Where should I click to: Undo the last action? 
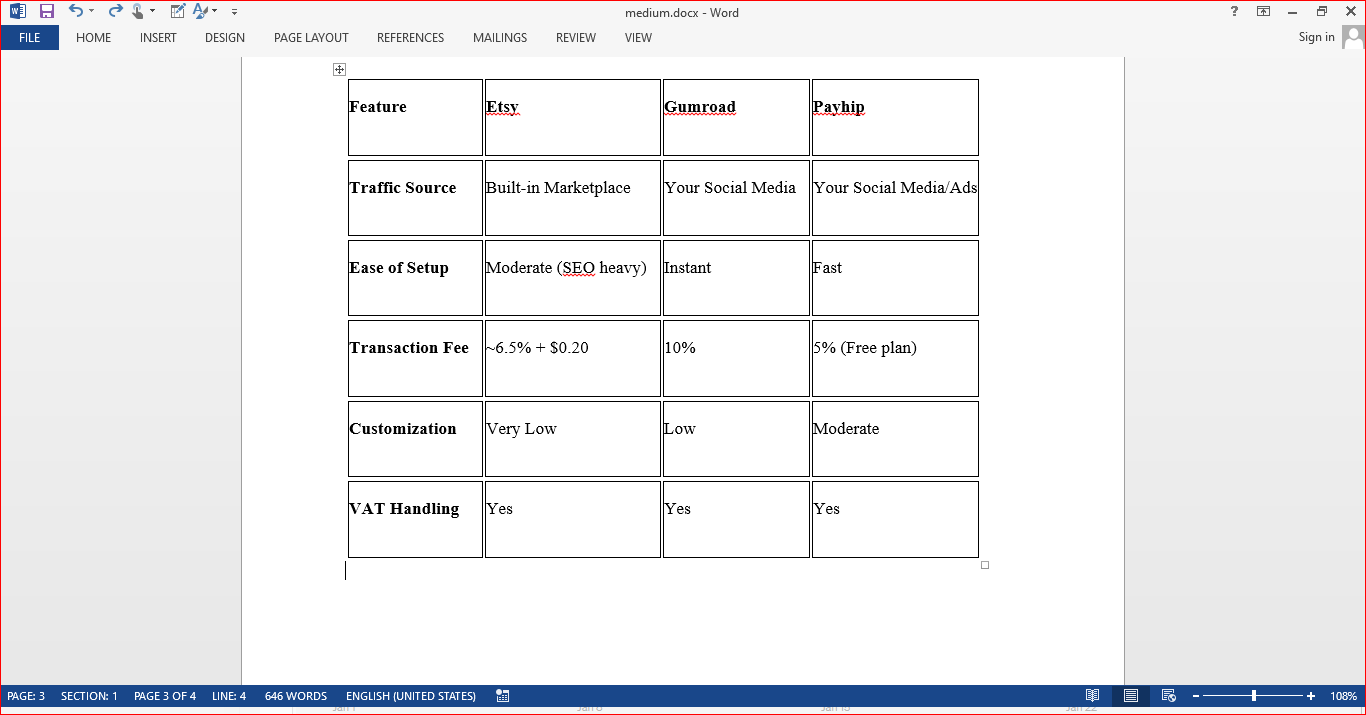[75, 11]
